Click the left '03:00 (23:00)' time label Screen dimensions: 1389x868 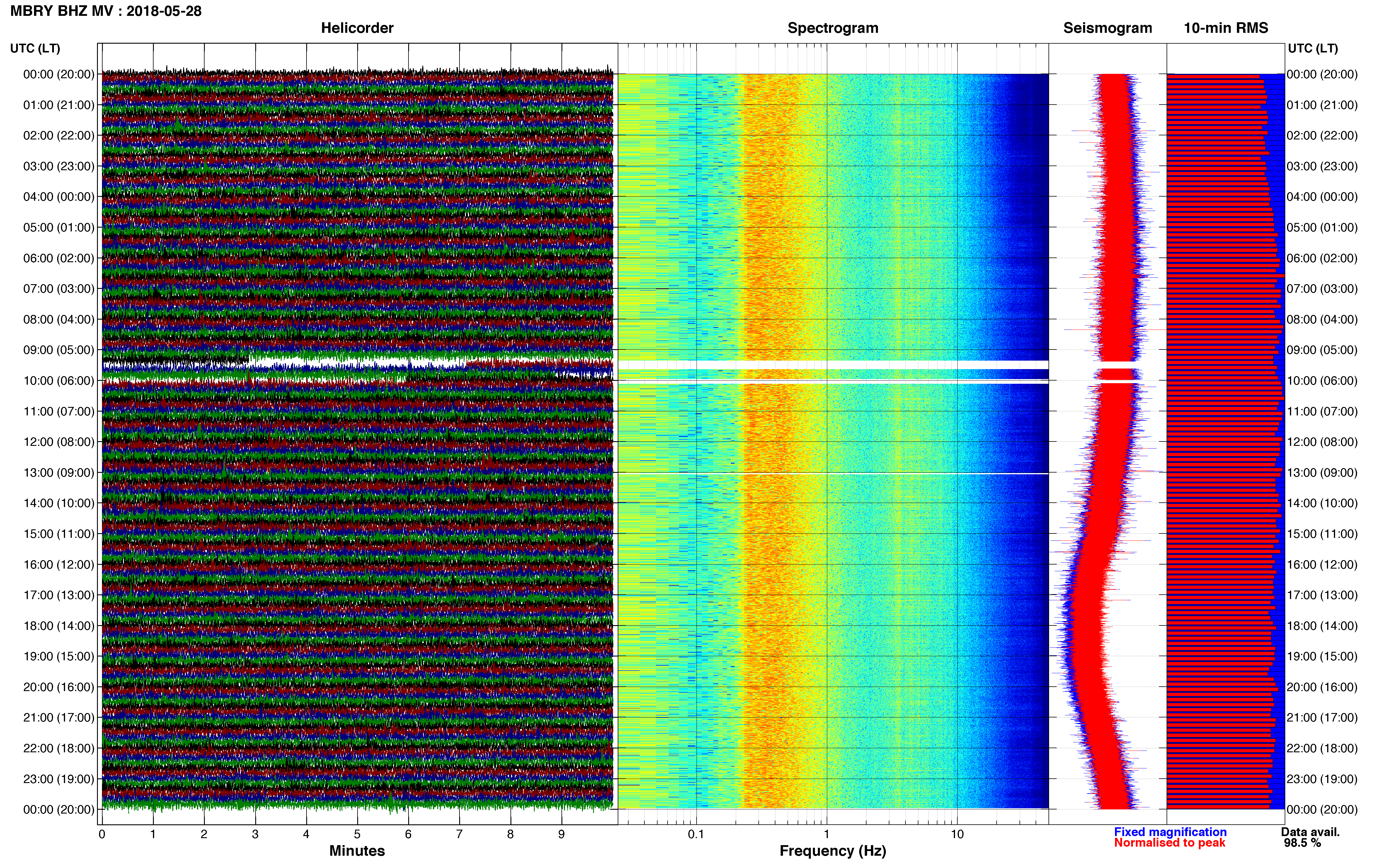59,166
